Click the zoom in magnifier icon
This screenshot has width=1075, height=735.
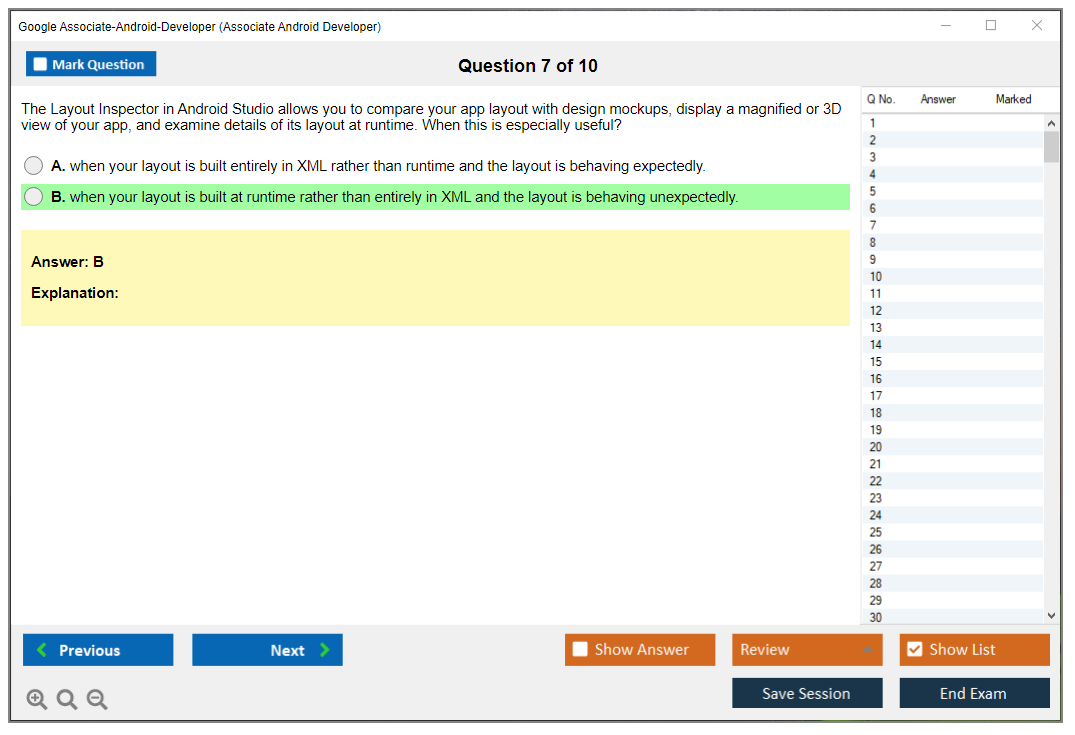pos(37,700)
